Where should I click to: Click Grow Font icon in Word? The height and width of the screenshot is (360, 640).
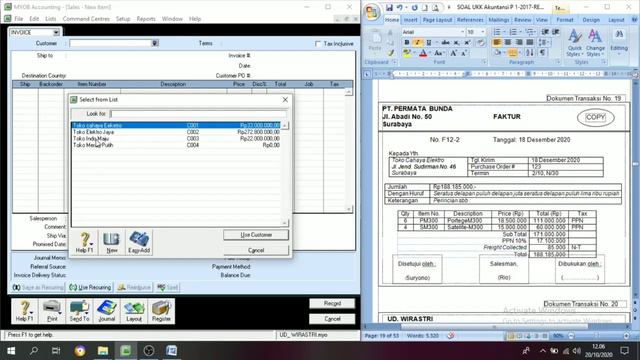coord(453,53)
